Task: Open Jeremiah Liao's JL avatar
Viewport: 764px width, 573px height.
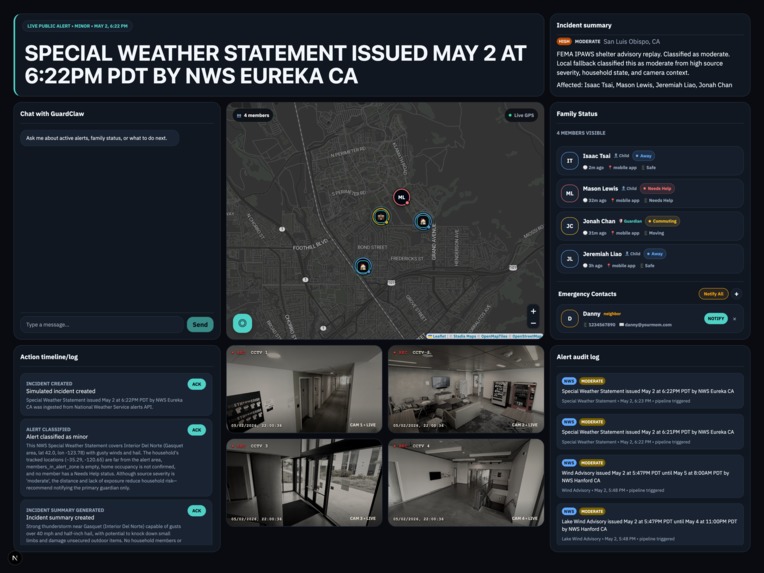Action: pyautogui.click(x=570, y=259)
